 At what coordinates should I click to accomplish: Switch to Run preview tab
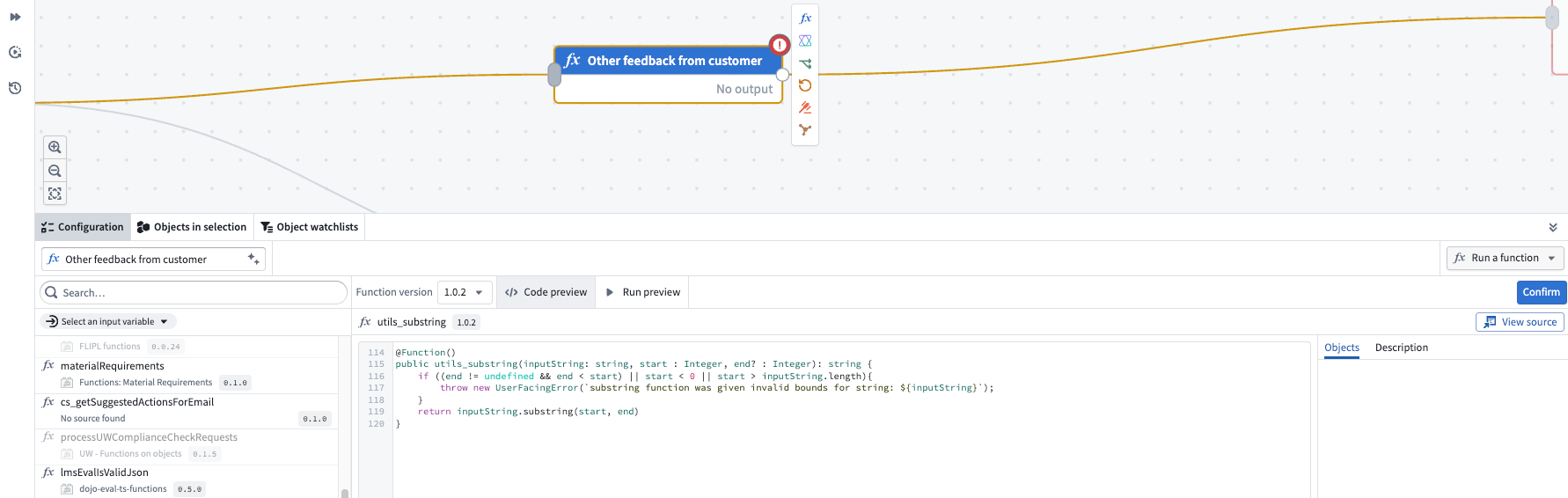[643, 292]
